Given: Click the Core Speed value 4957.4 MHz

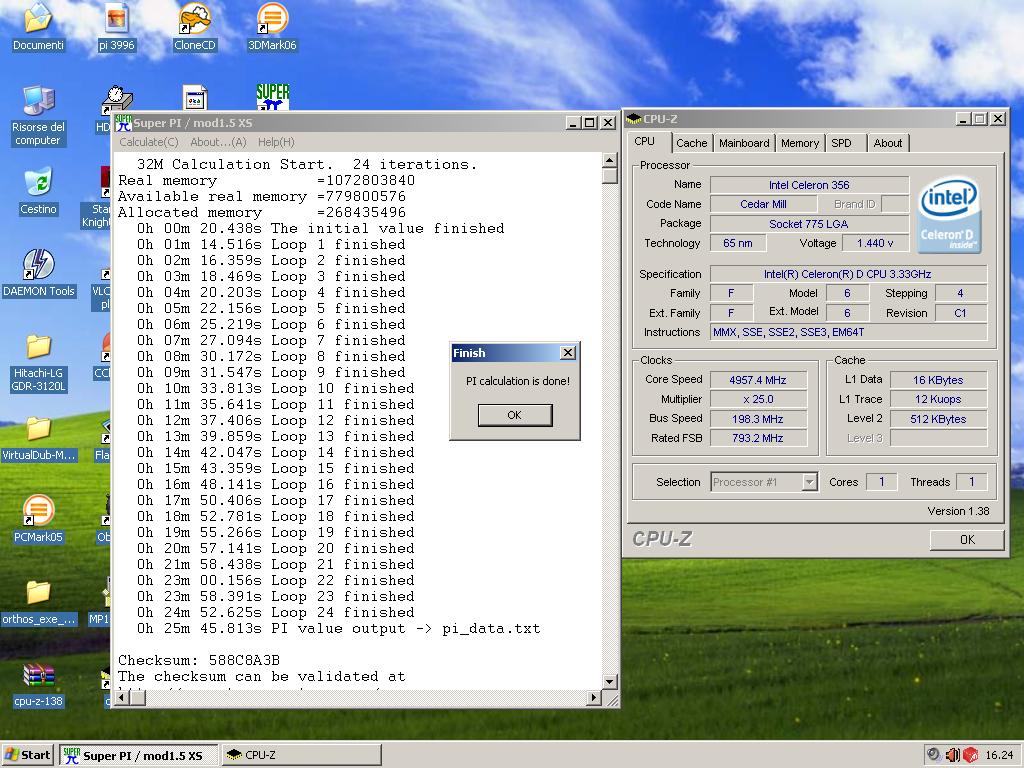Looking at the screenshot, I should point(758,379).
